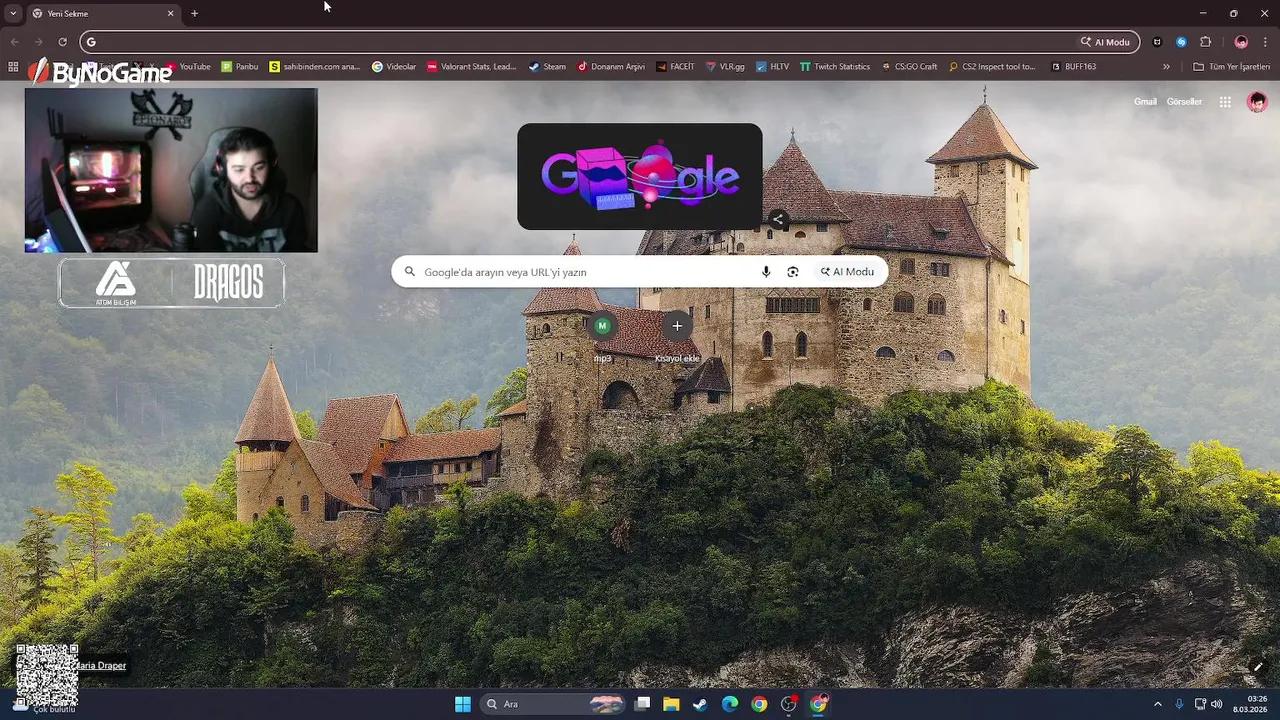The width and height of the screenshot is (1280, 720).
Task: Share the Google doodle via share icon
Action: (x=777, y=220)
